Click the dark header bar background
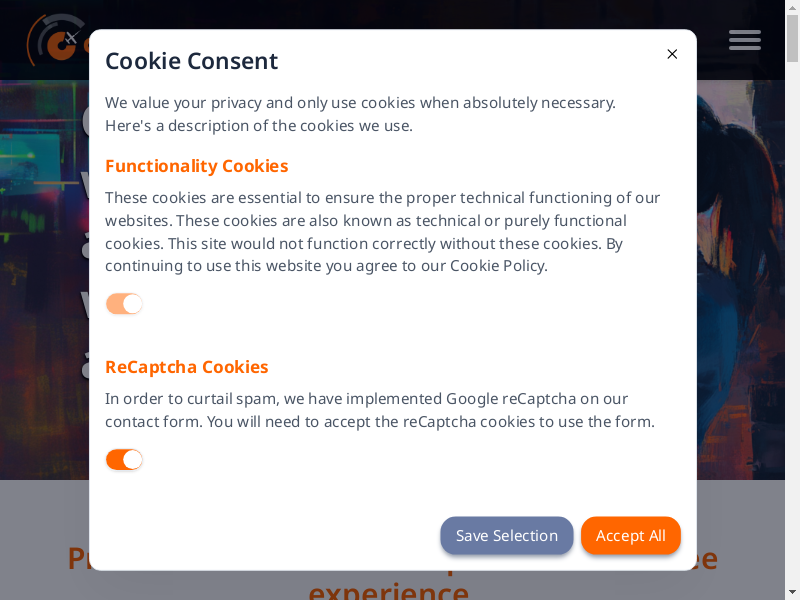Viewport: 800px width, 600px height. [400, 14]
